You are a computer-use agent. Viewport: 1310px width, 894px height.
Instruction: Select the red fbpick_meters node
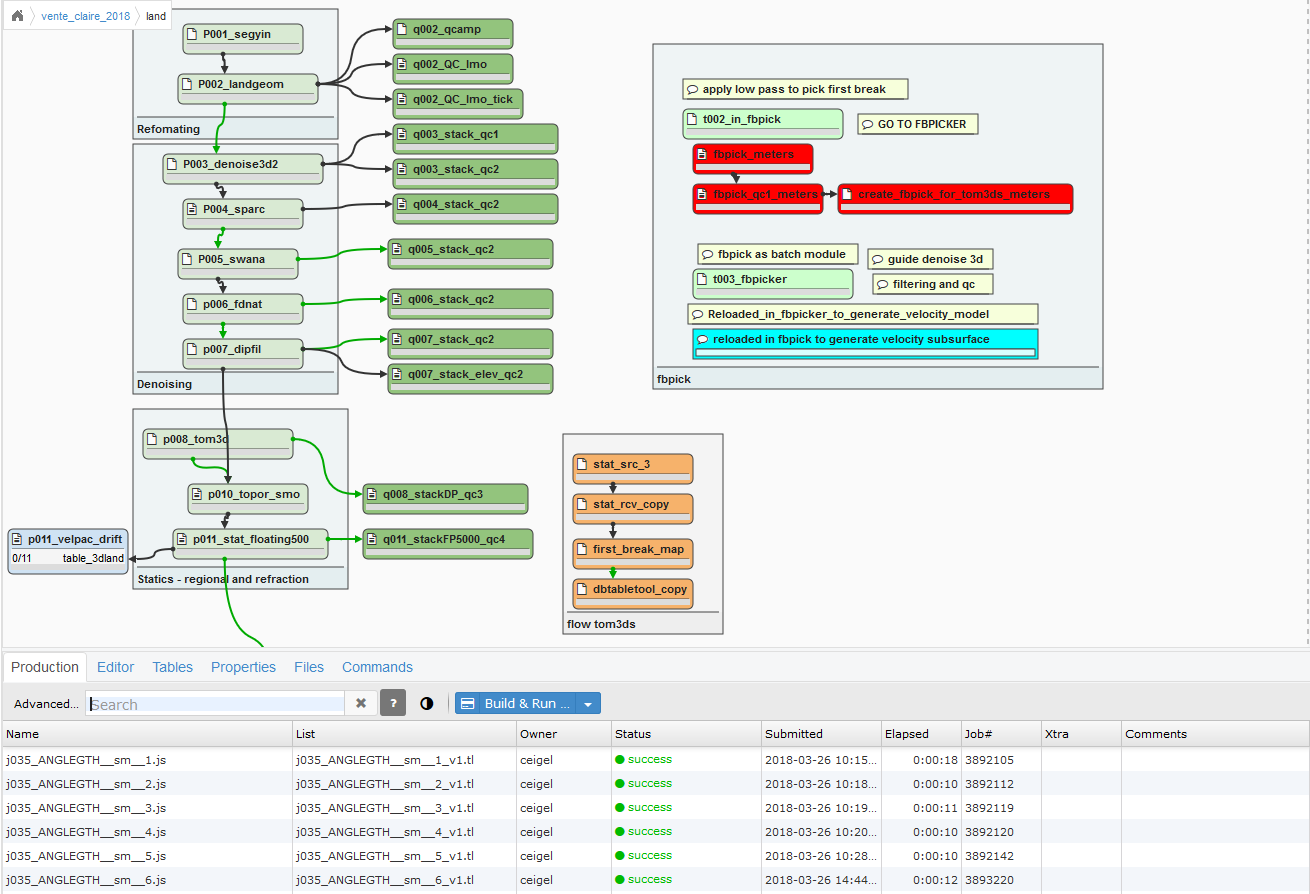[752, 155]
